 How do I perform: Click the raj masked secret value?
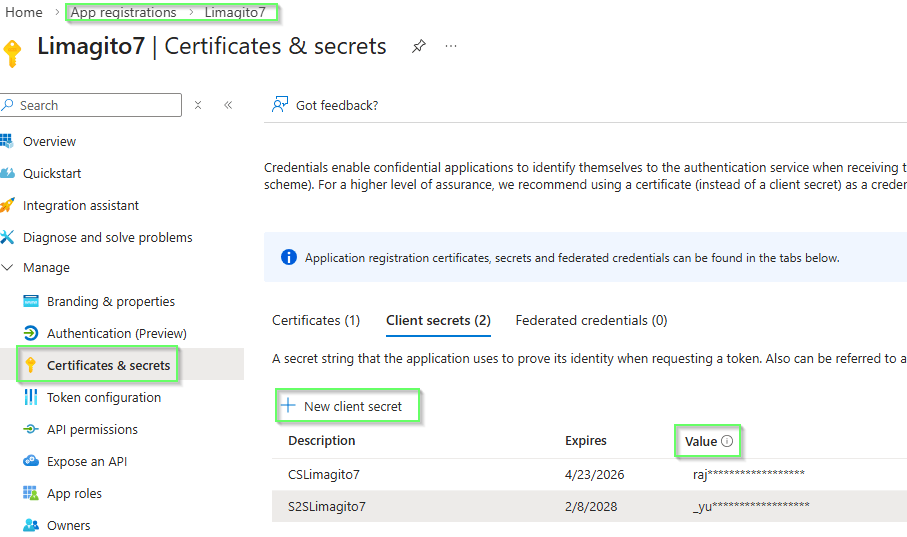749,475
